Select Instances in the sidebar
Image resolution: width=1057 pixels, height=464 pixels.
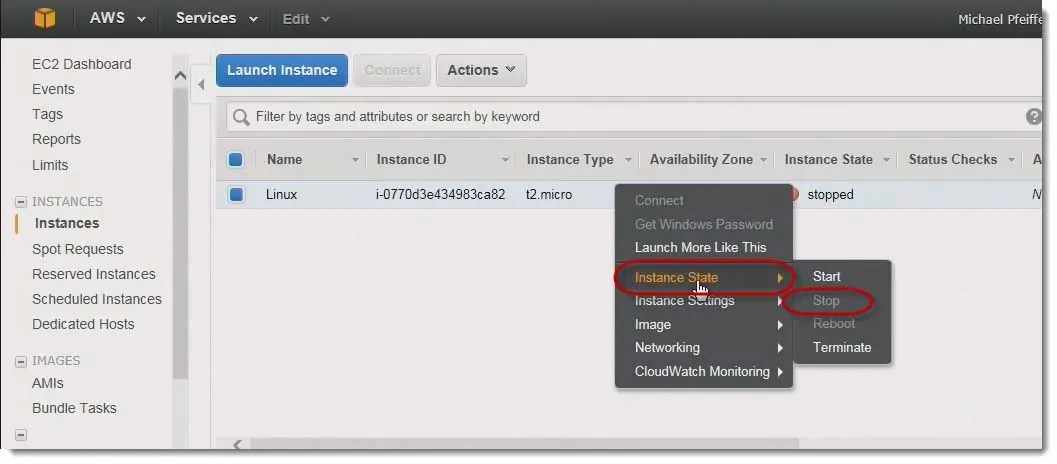[67, 223]
